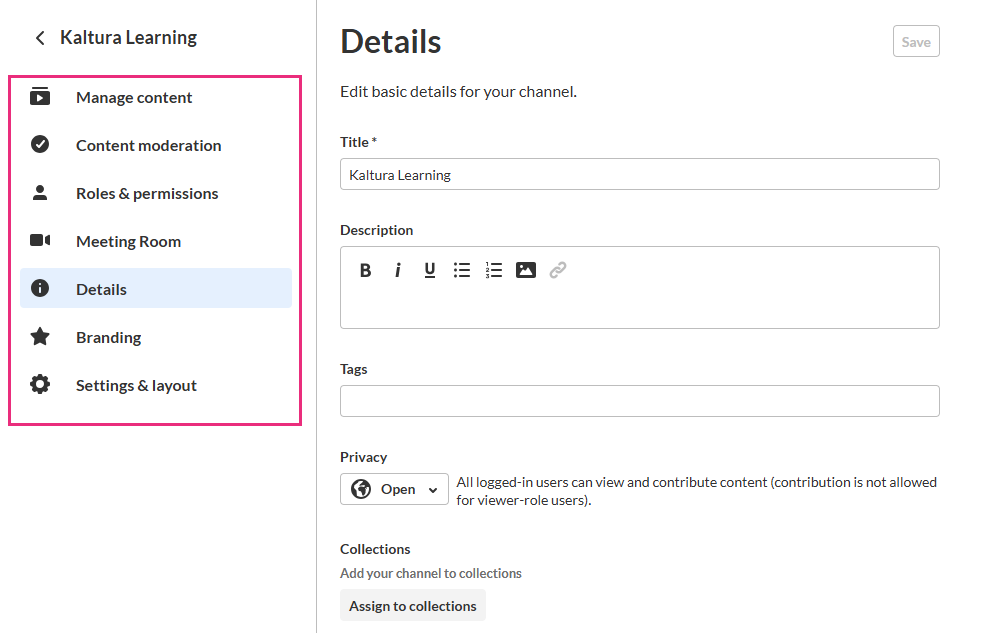
Task: Click the Content moderation checkmark icon
Action: point(40,144)
